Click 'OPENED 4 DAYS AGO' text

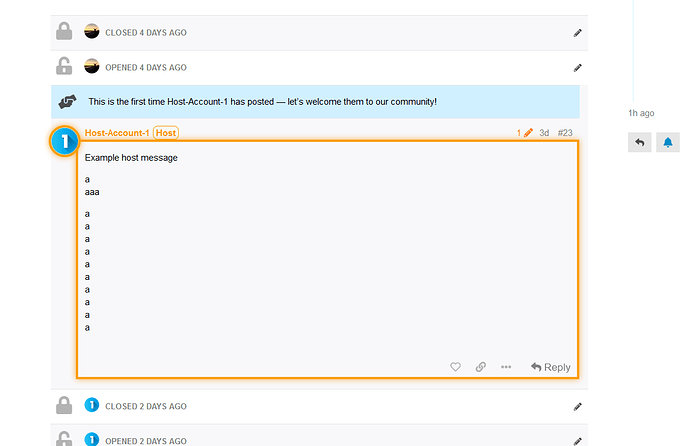point(146,67)
